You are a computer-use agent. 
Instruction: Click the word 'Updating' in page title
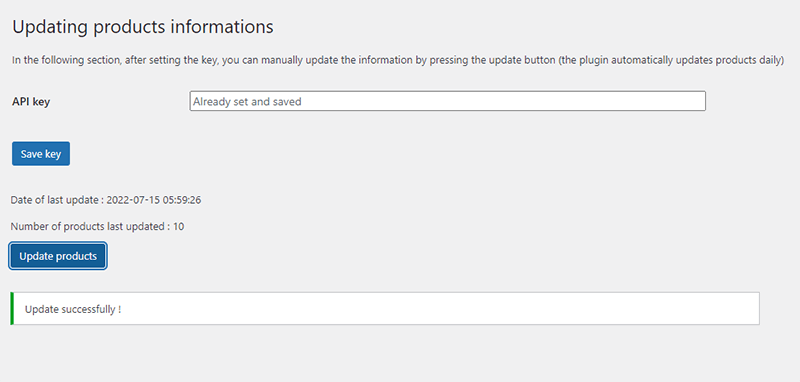click(x=50, y=28)
